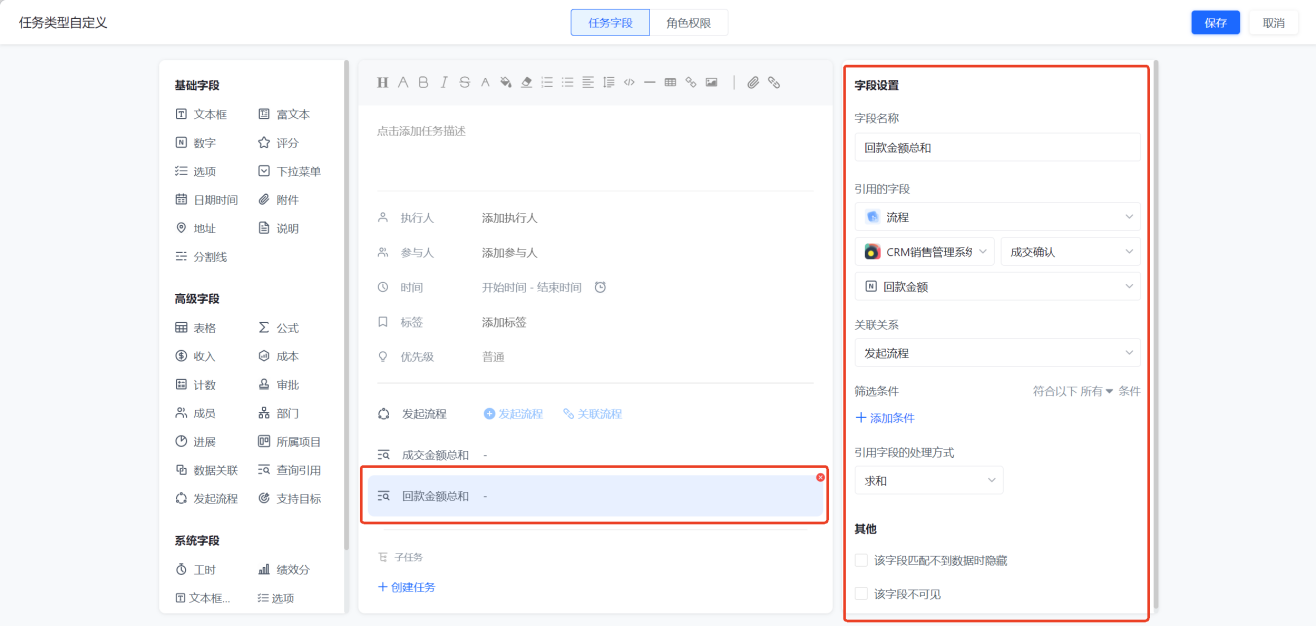The image size is (1316, 626).
Task: Open the paint bucket background color tool
Action: click(x=506, y=82)
